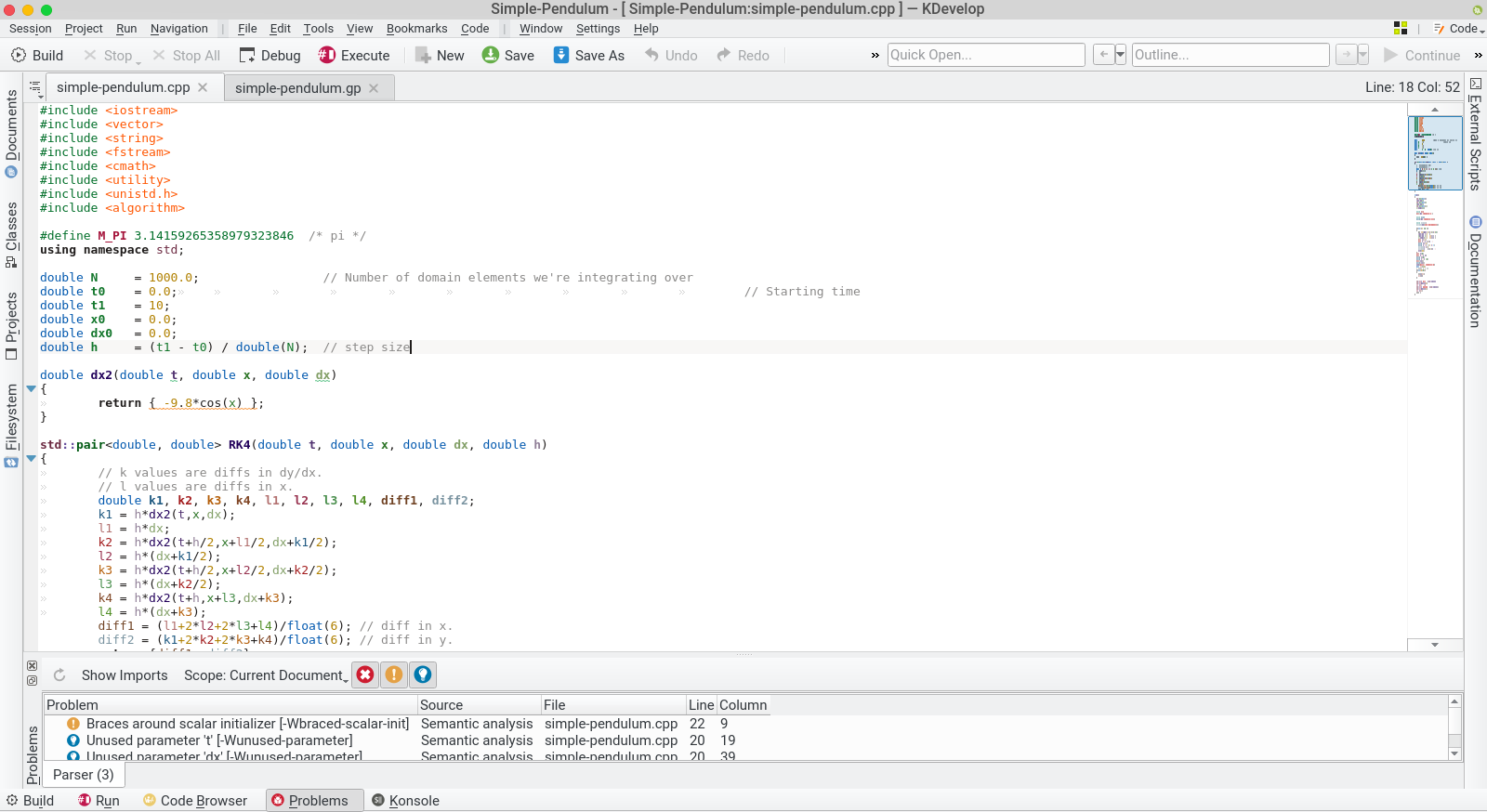Click the Stop toolbar button

112,56
